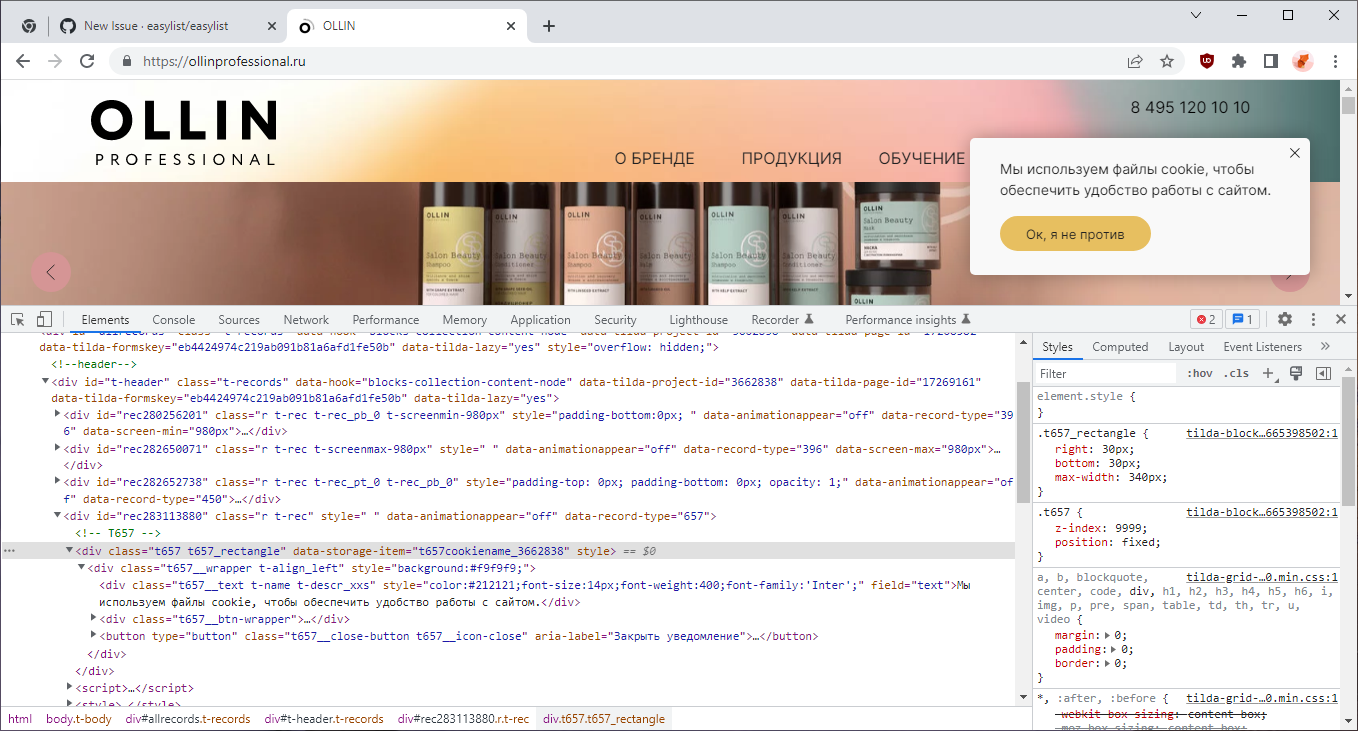The image size is (1358, 731).
Task: Select div.t657.t657_rectangle in the breadcrumb bar
Action: click(604, 718)
